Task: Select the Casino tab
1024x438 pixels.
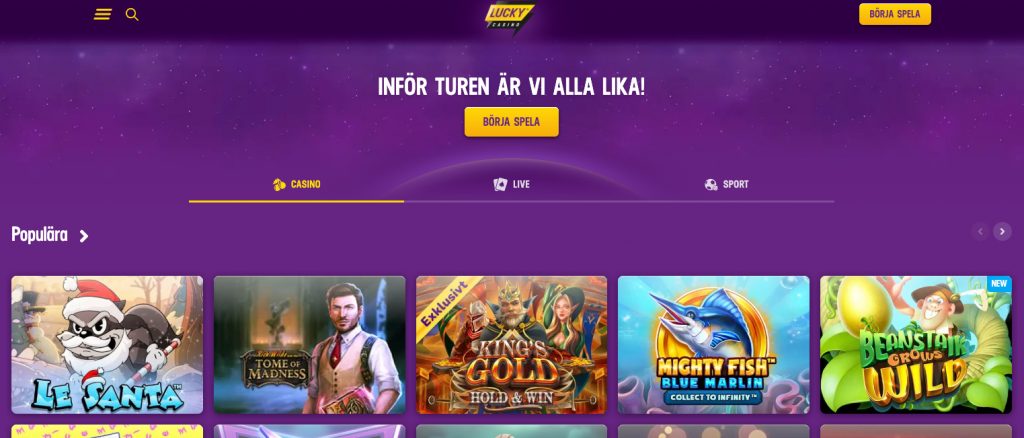Action: click(x=296, y=185)
